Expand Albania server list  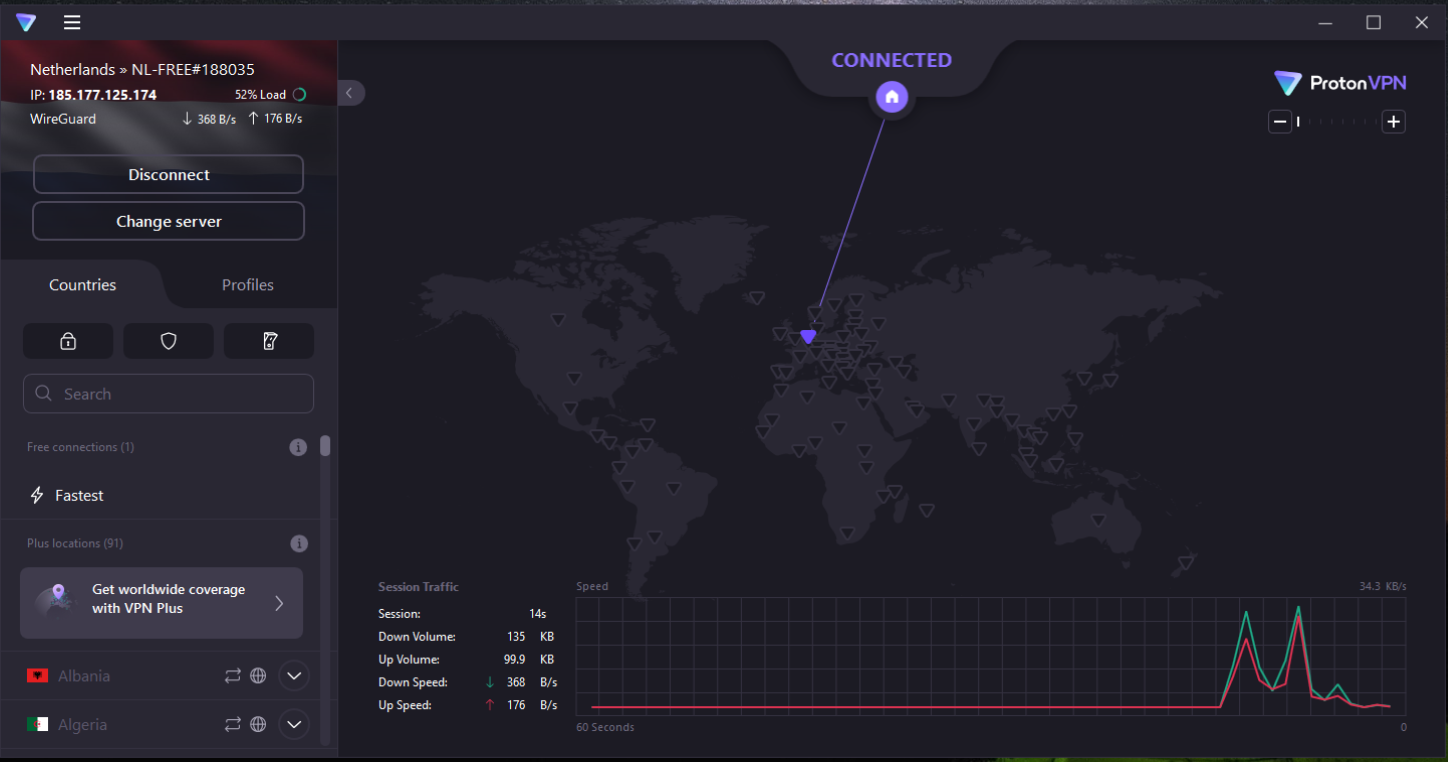[294, 676]
